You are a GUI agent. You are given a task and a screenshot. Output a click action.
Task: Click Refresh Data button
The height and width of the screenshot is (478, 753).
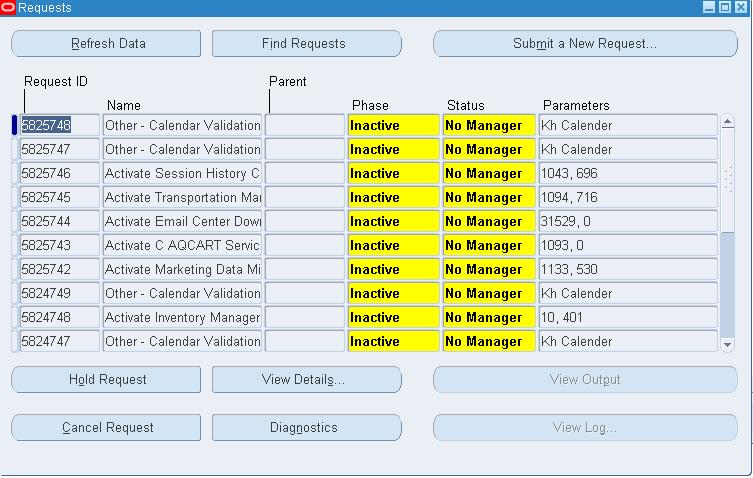coord(106,44)
